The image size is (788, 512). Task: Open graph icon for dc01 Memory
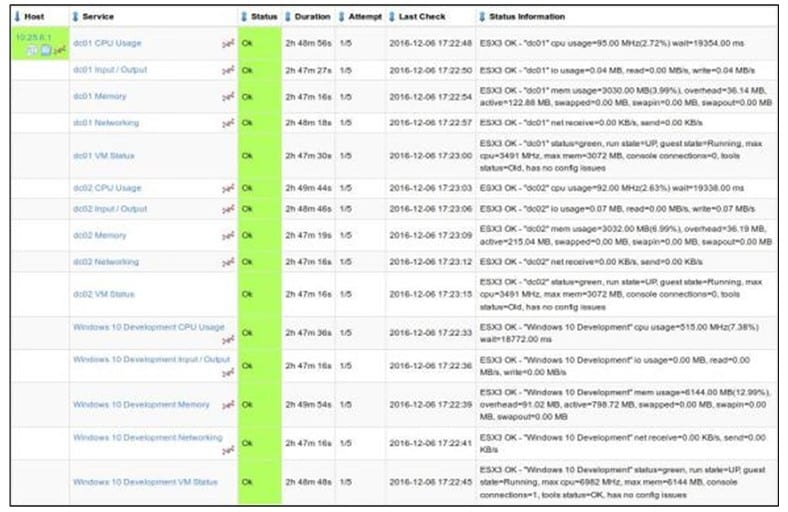coord(228,97)
